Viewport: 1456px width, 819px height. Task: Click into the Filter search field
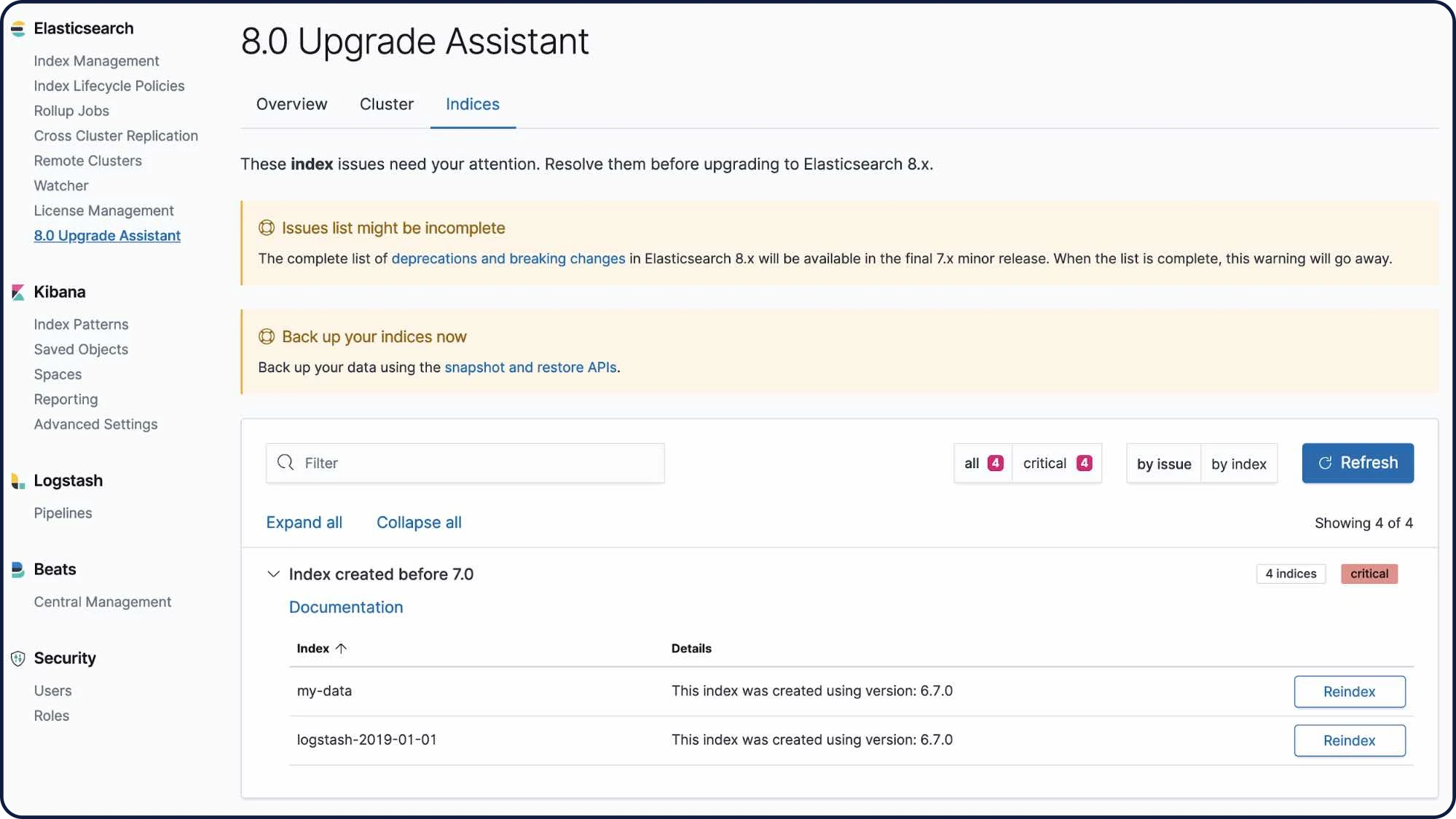coord(465,463)
